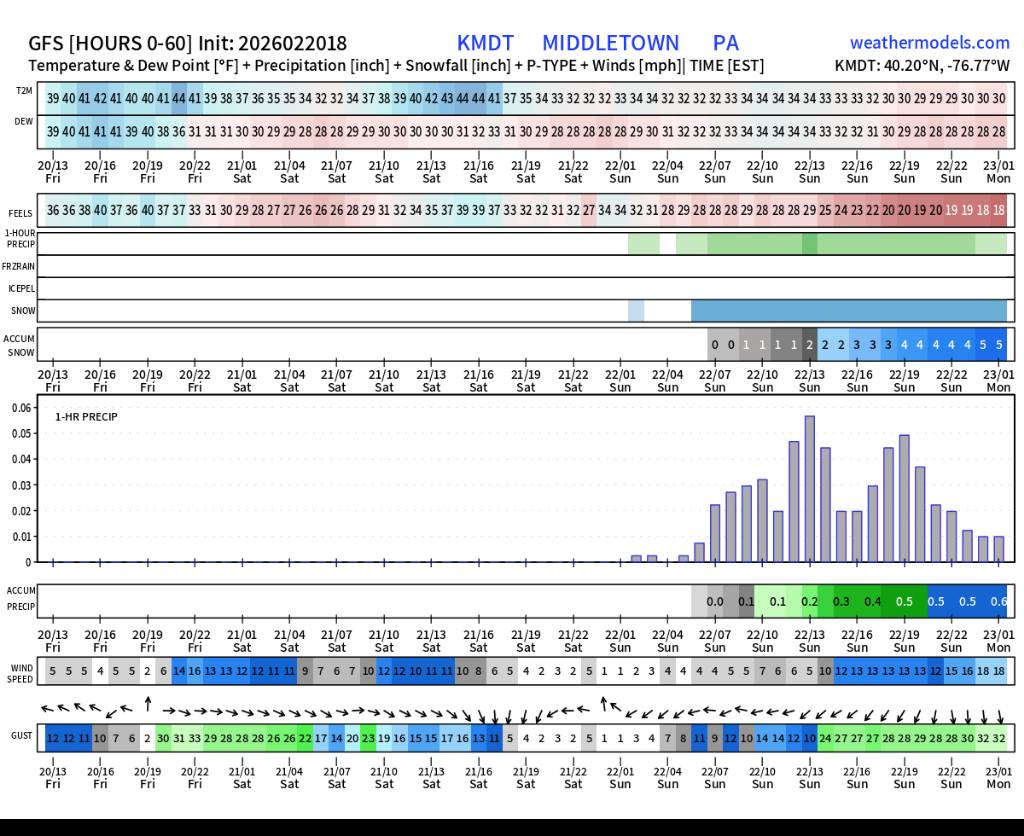Open the weathermodels.com link

coord(929,43)
